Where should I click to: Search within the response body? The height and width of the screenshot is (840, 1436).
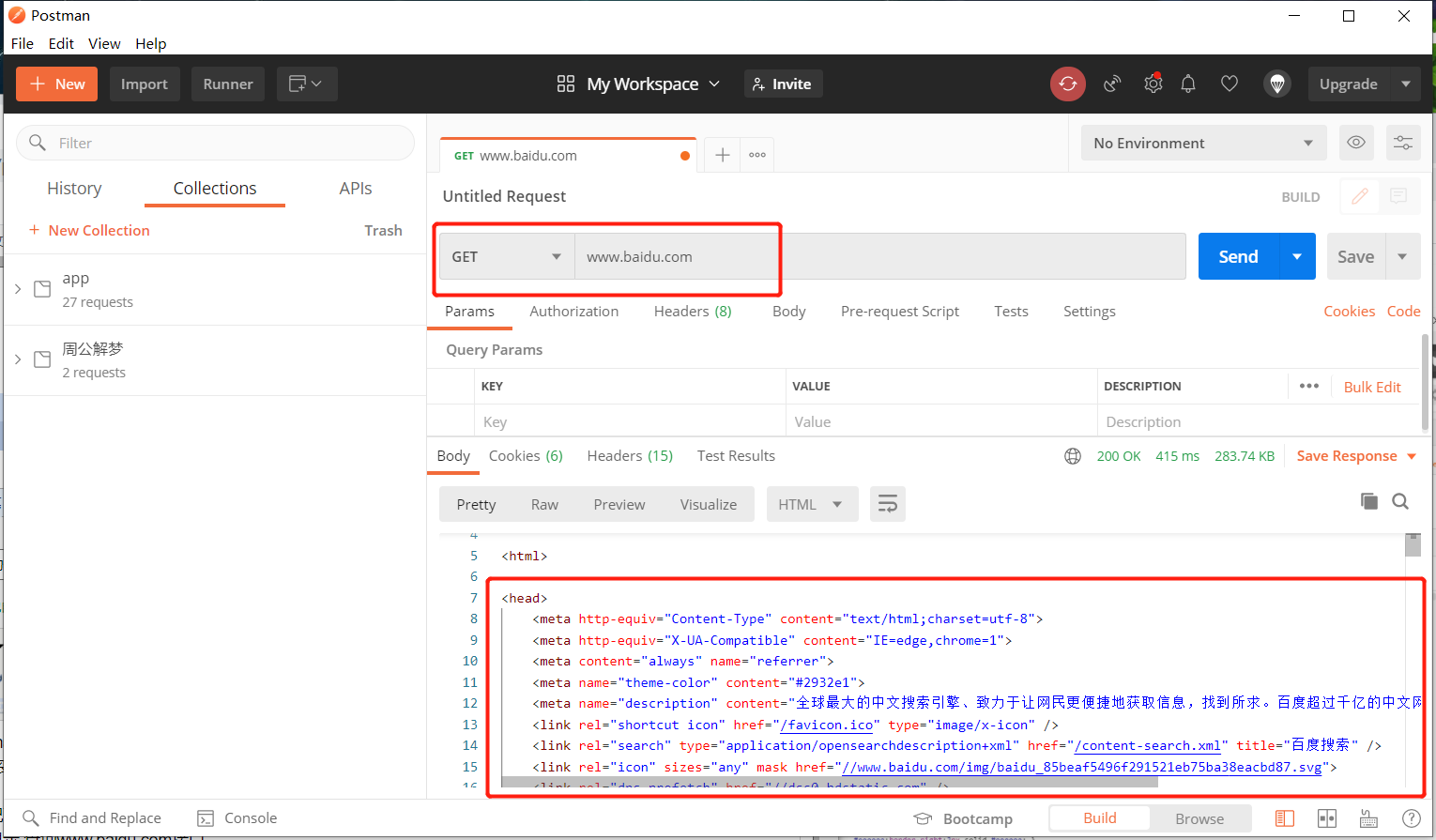coord(1400,501)
